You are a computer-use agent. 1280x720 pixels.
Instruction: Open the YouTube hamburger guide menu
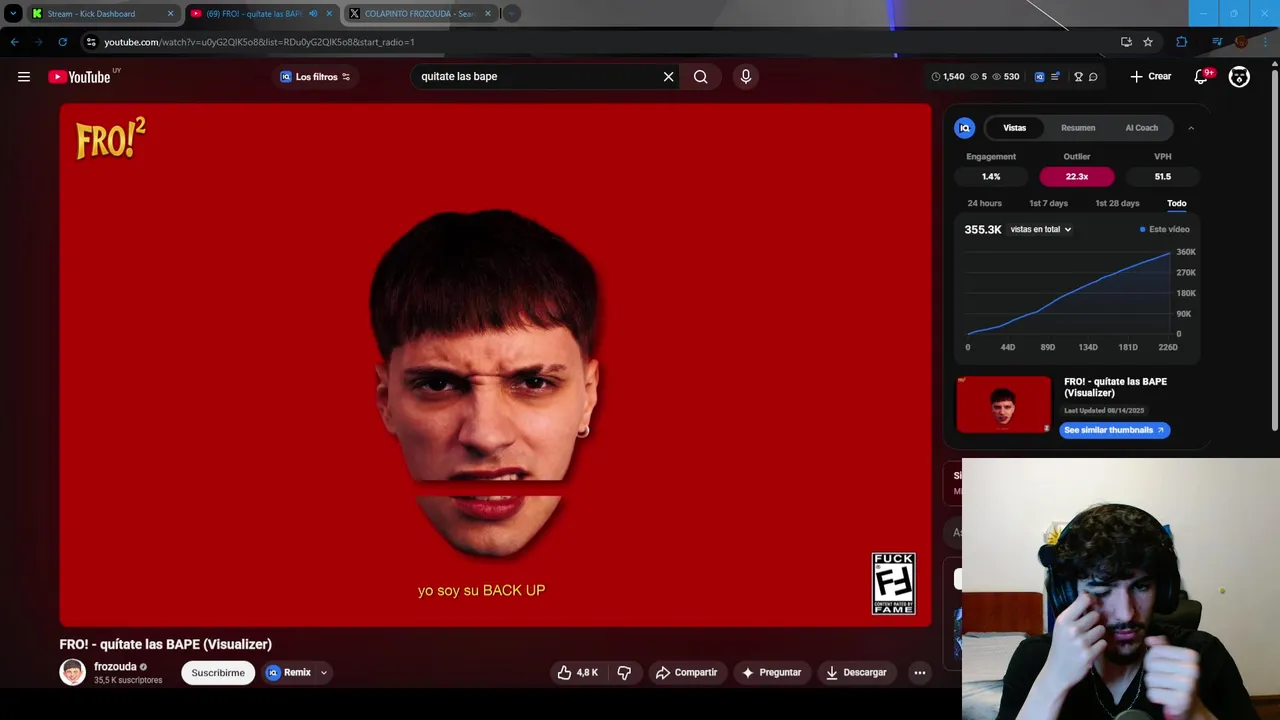point(24,77)
